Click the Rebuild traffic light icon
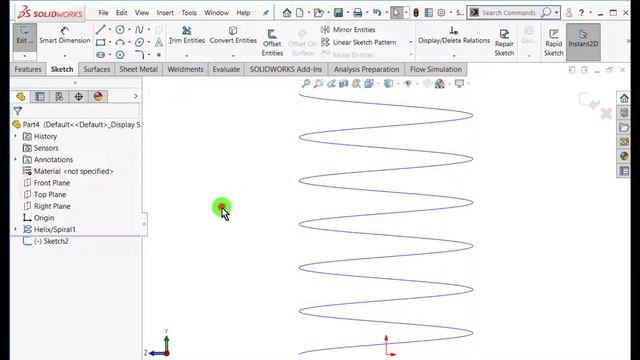This screenshot has width=640, height=360. pyautogui.click(x=416, y=13)
